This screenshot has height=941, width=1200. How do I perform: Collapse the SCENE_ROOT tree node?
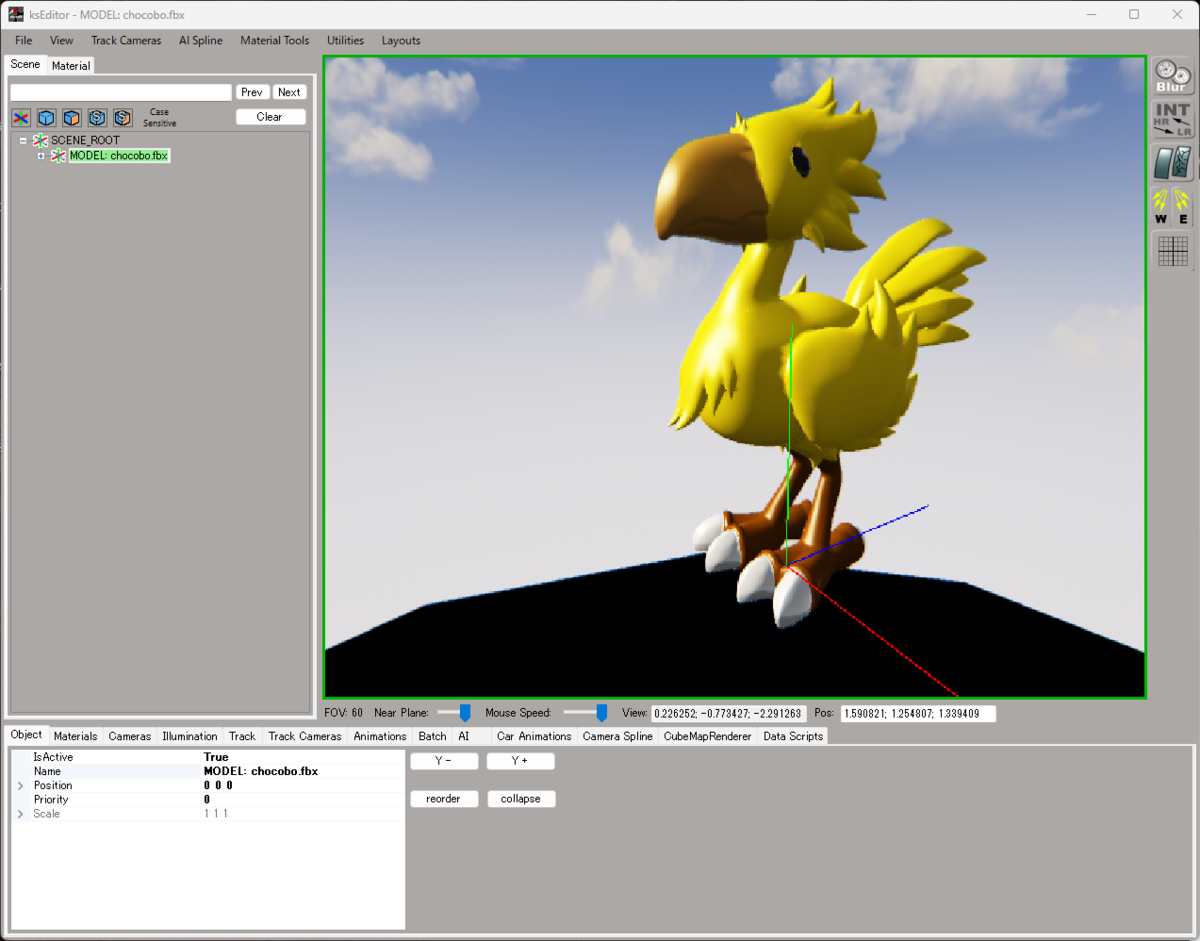23,141
